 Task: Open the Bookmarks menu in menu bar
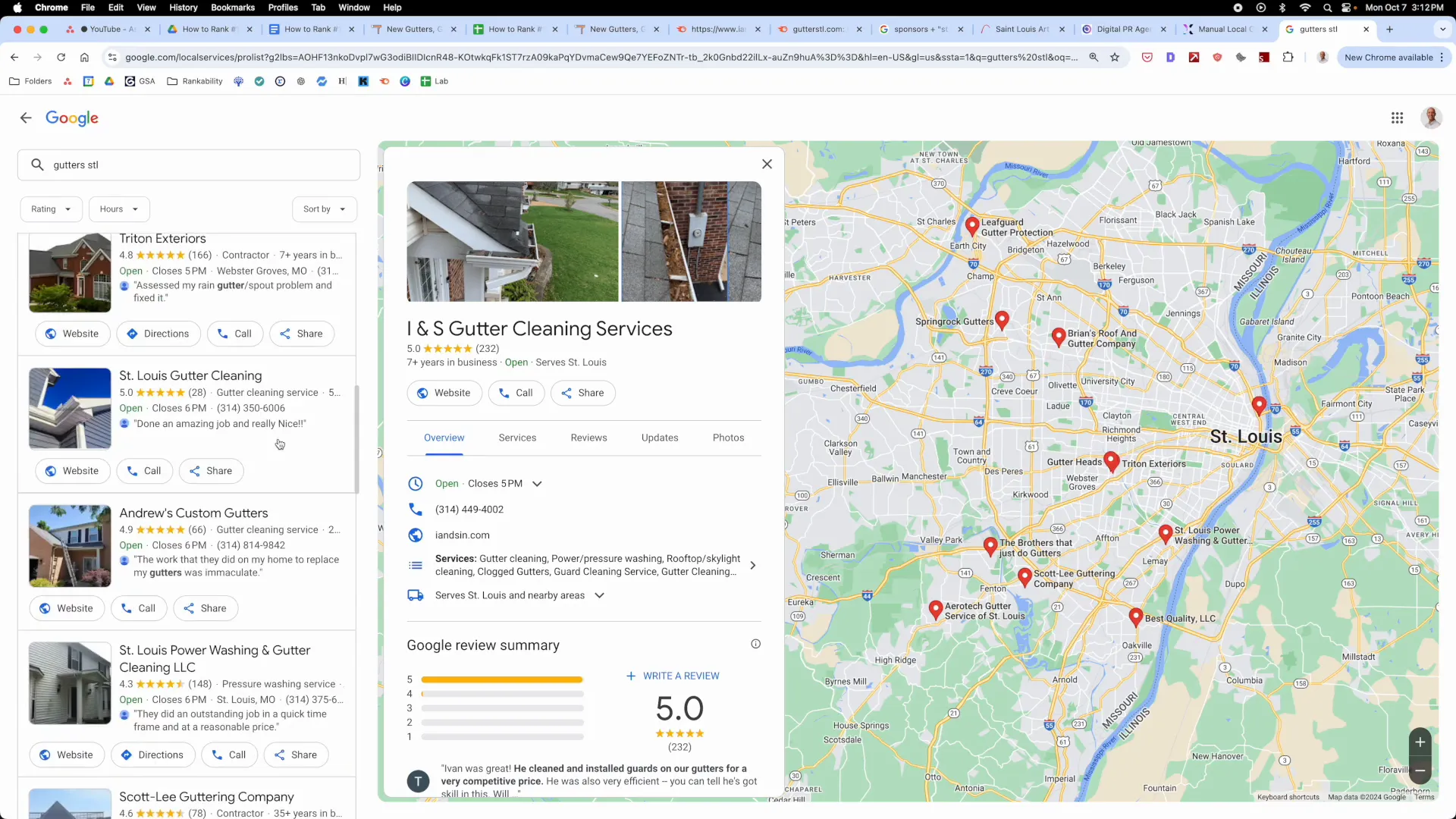(x=232, y=8)
